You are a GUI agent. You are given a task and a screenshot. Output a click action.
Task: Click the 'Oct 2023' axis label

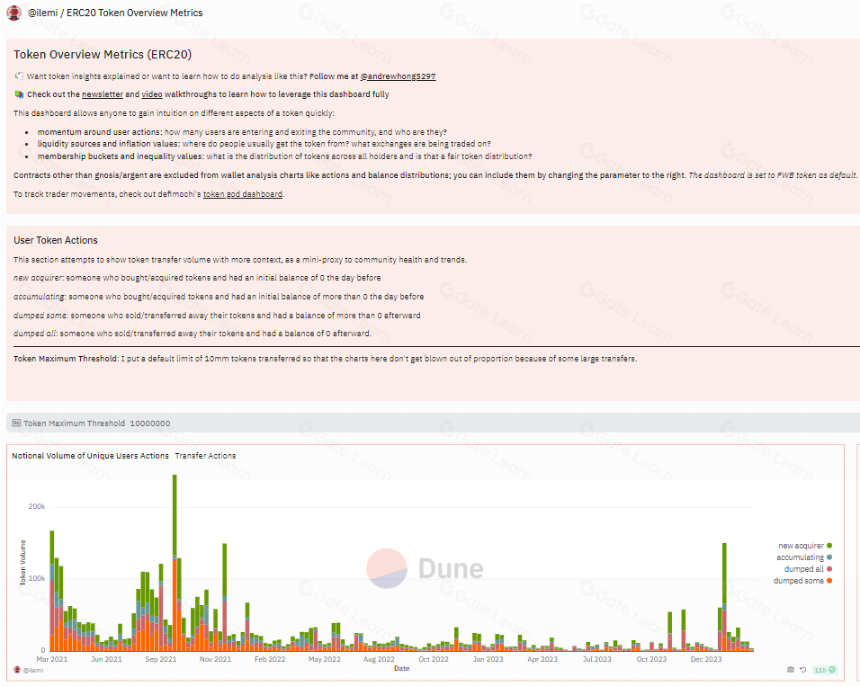pos(652,659)
